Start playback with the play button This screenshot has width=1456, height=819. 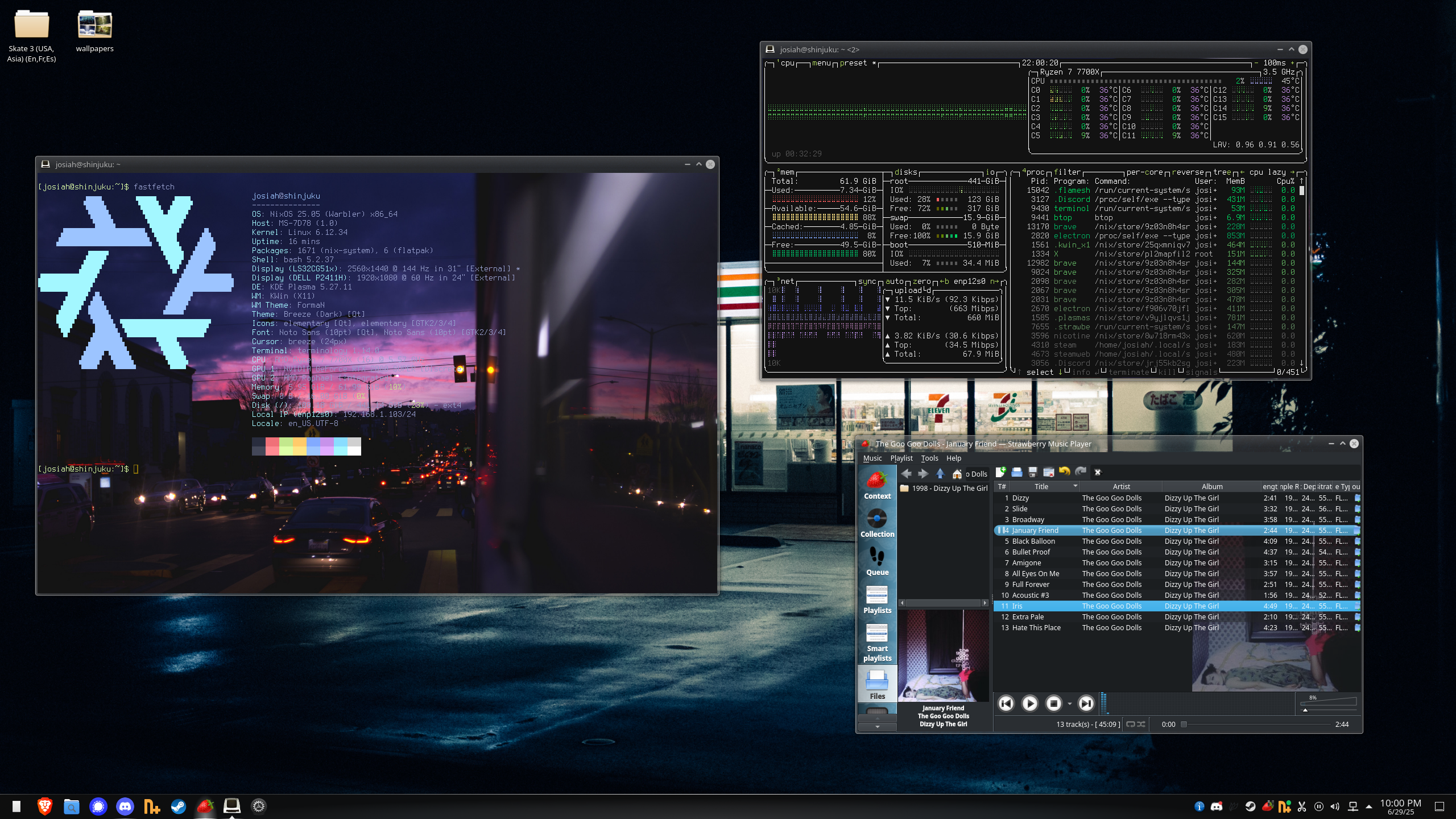click(x=1029, y=704)
